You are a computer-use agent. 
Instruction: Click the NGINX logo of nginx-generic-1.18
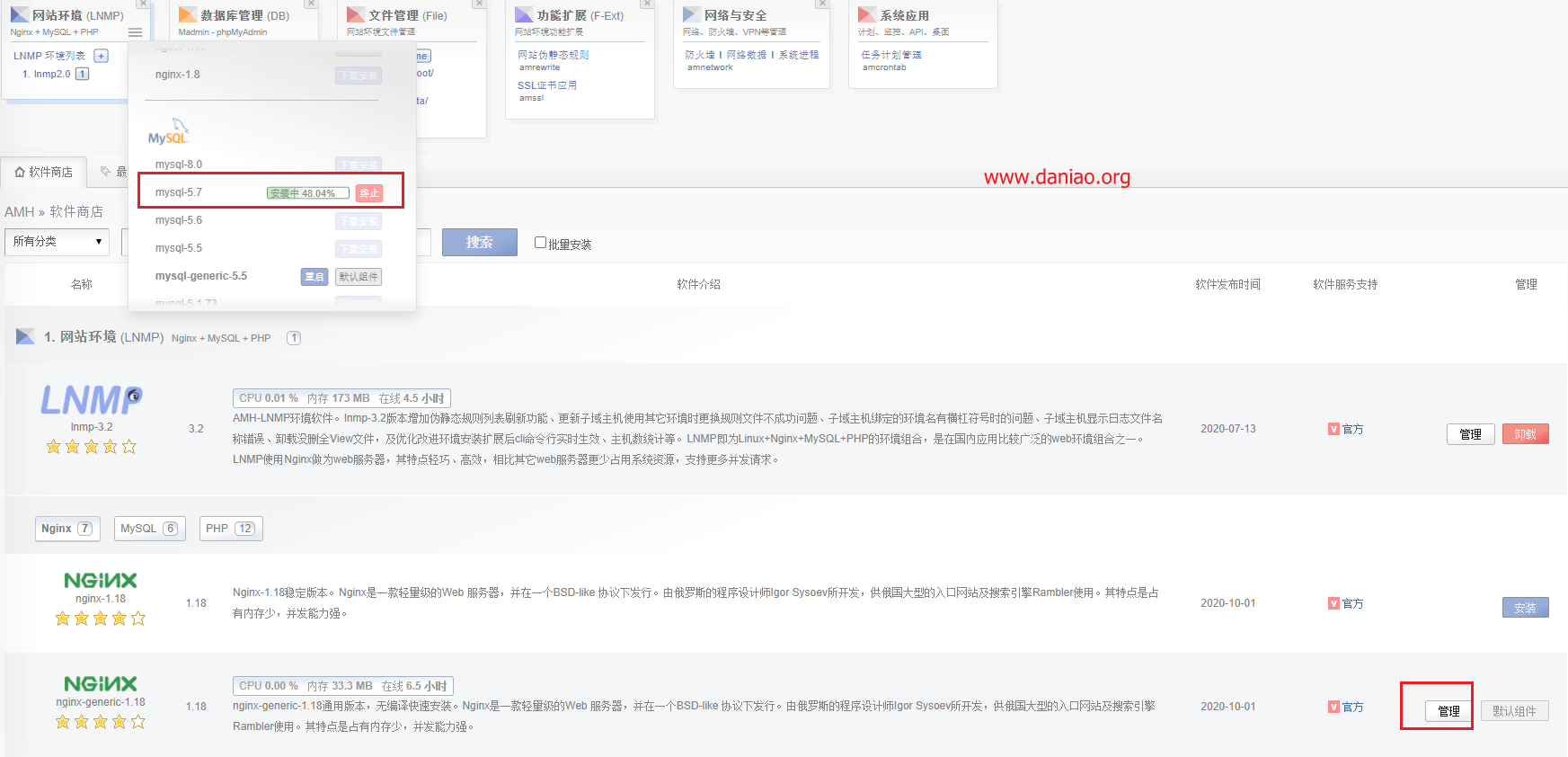[x=101, y=684]
